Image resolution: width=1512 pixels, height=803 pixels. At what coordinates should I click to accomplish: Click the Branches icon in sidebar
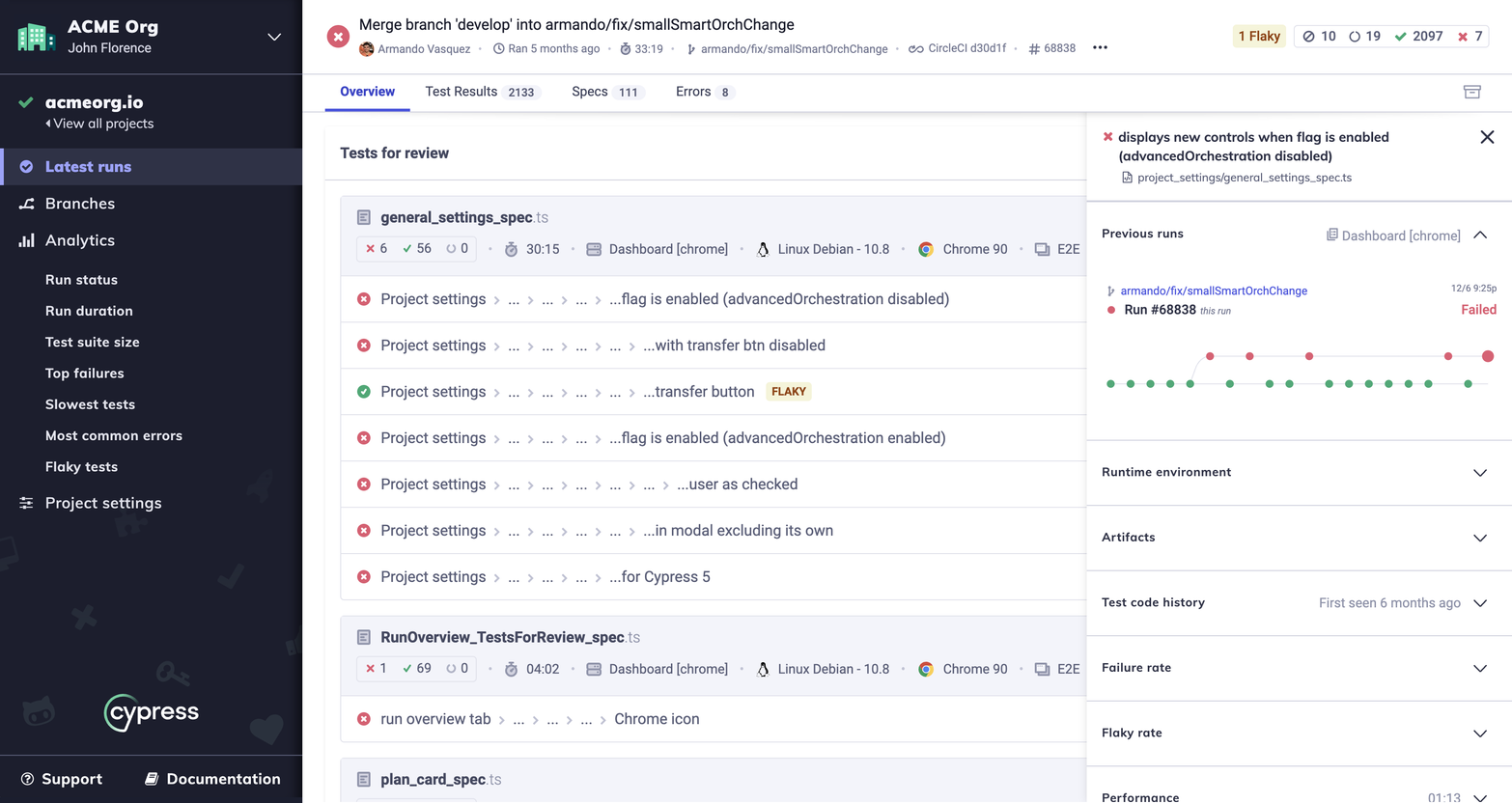[26, 204]
